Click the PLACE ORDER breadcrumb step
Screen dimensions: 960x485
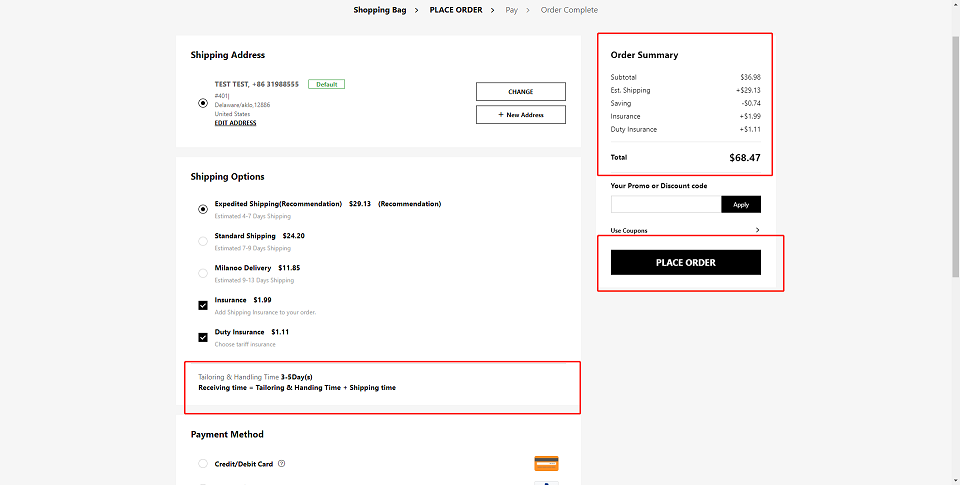456,10
